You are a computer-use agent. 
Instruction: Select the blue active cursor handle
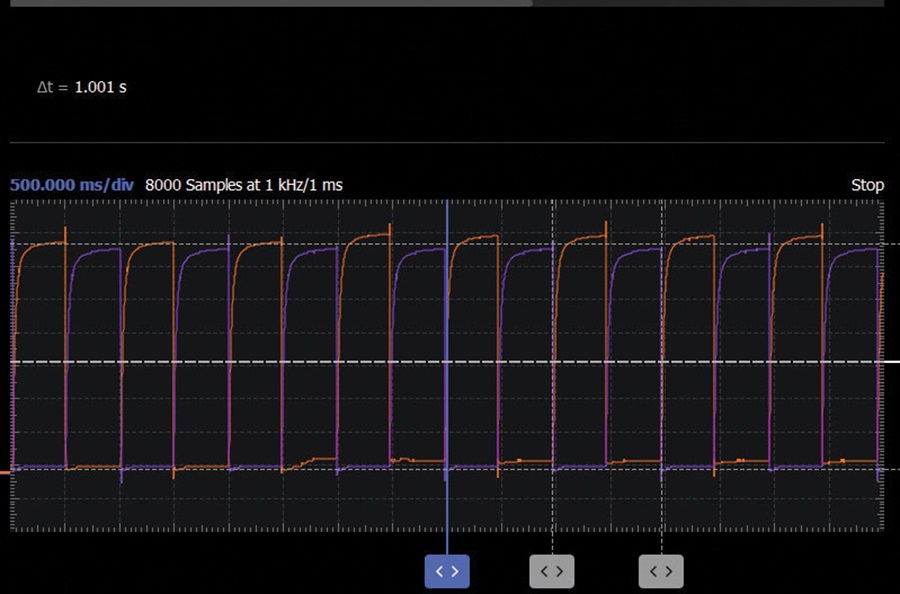pos(447,571)
